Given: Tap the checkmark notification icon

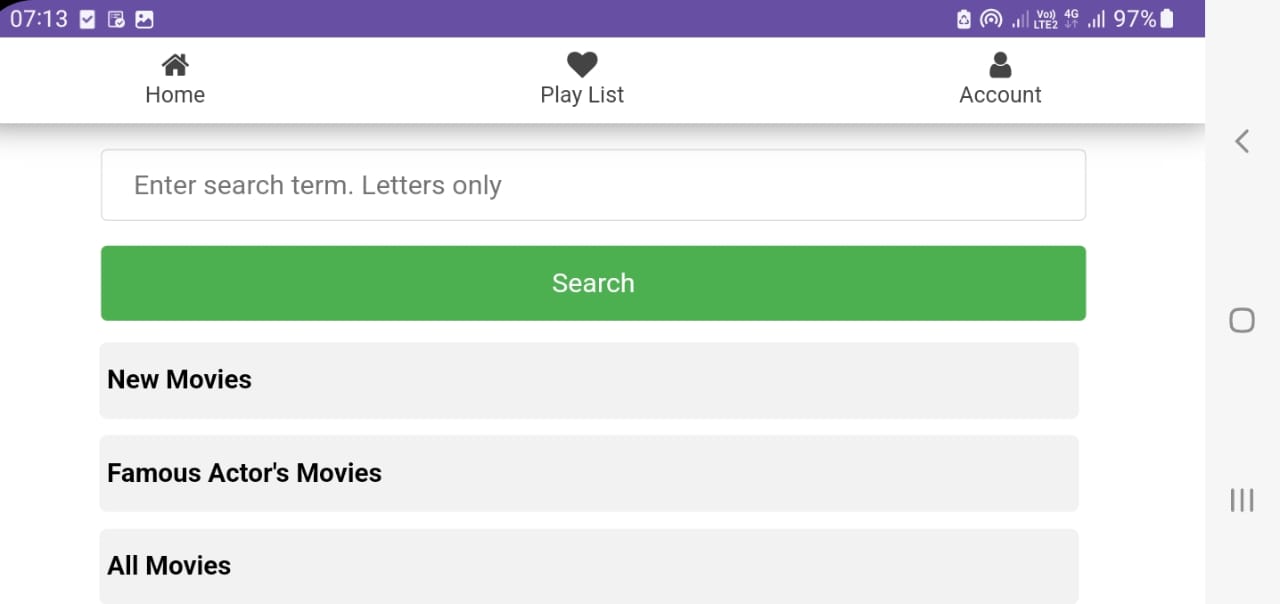Looking at the screenshot, I should point(87,19).
